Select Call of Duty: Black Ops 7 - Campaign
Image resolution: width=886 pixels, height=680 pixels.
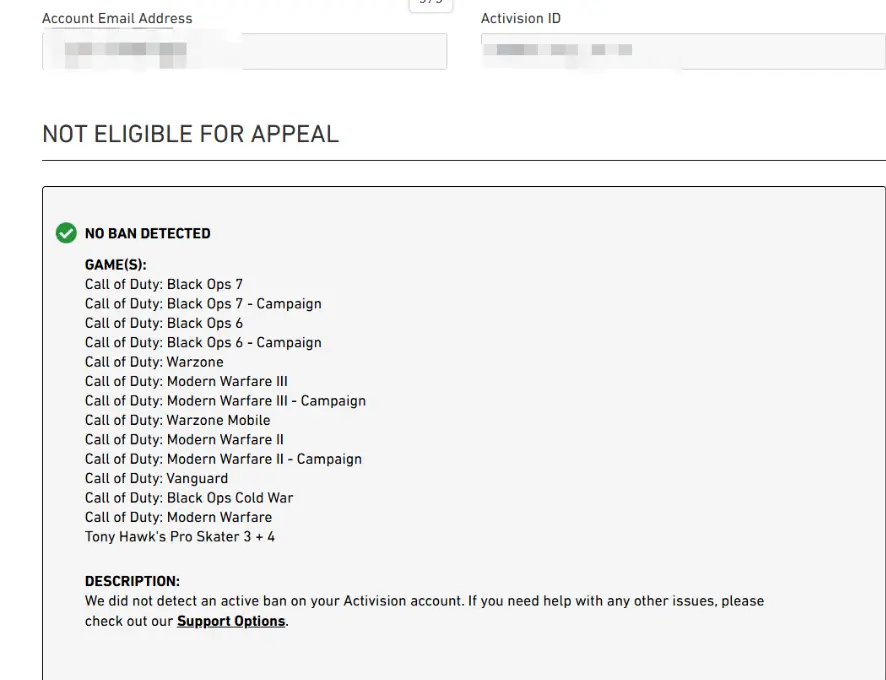point(203,304)
